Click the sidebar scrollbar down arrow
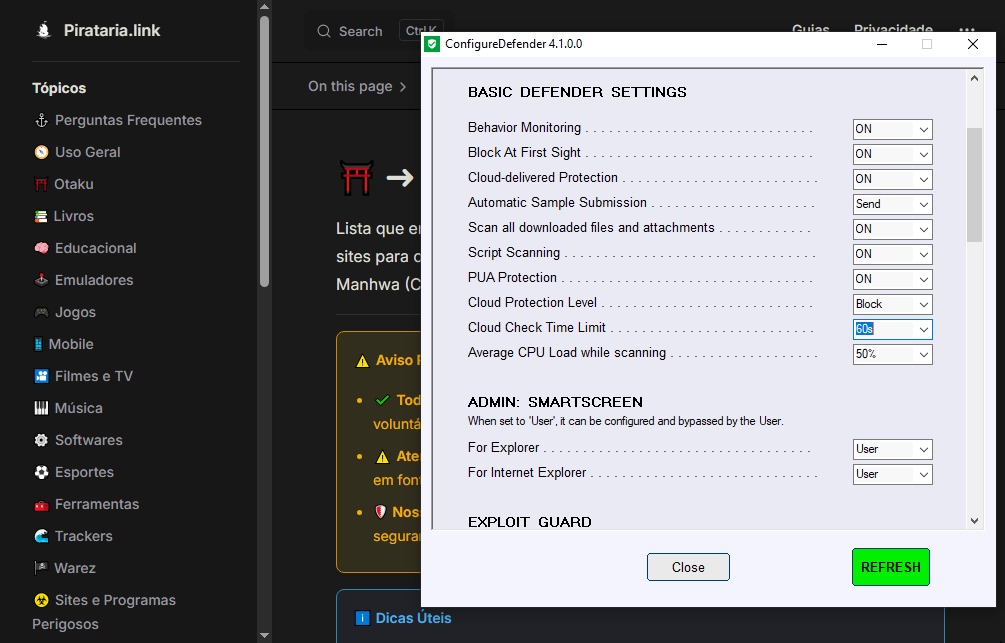 coord(264,635)
